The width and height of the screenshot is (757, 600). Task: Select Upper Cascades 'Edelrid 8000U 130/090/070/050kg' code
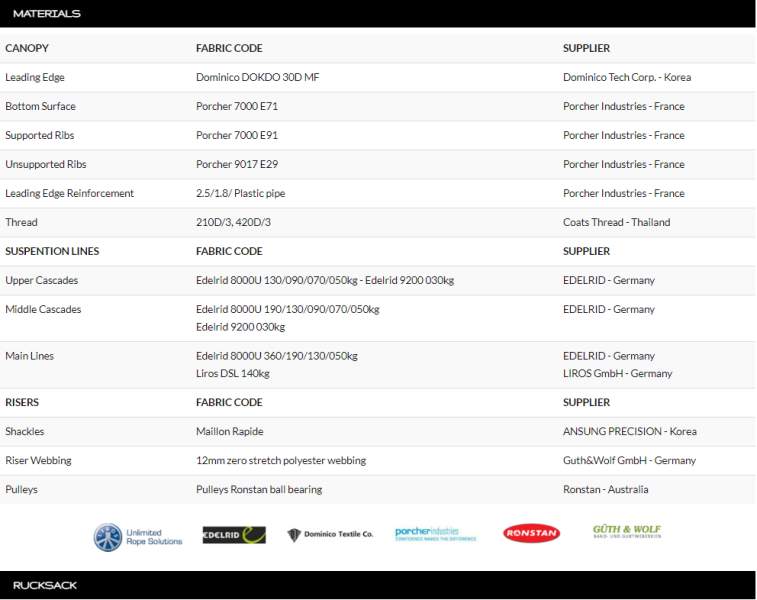click(x=277, y=280)
